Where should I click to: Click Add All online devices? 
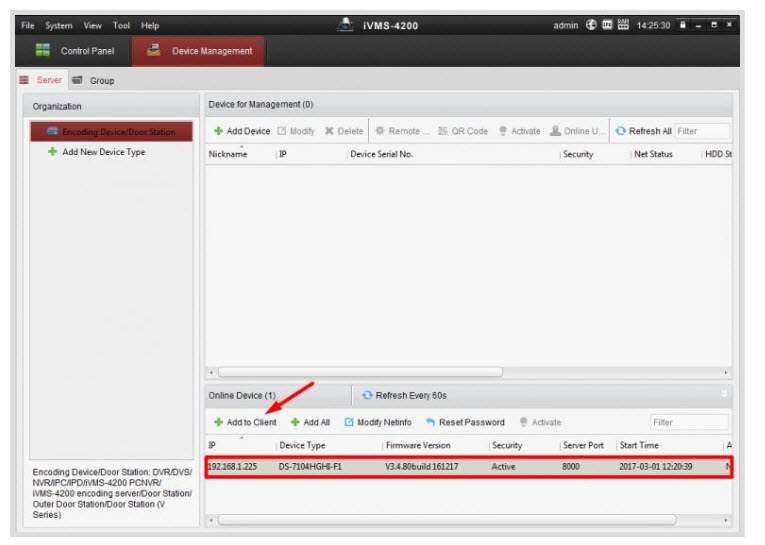[x=310, y=422]
